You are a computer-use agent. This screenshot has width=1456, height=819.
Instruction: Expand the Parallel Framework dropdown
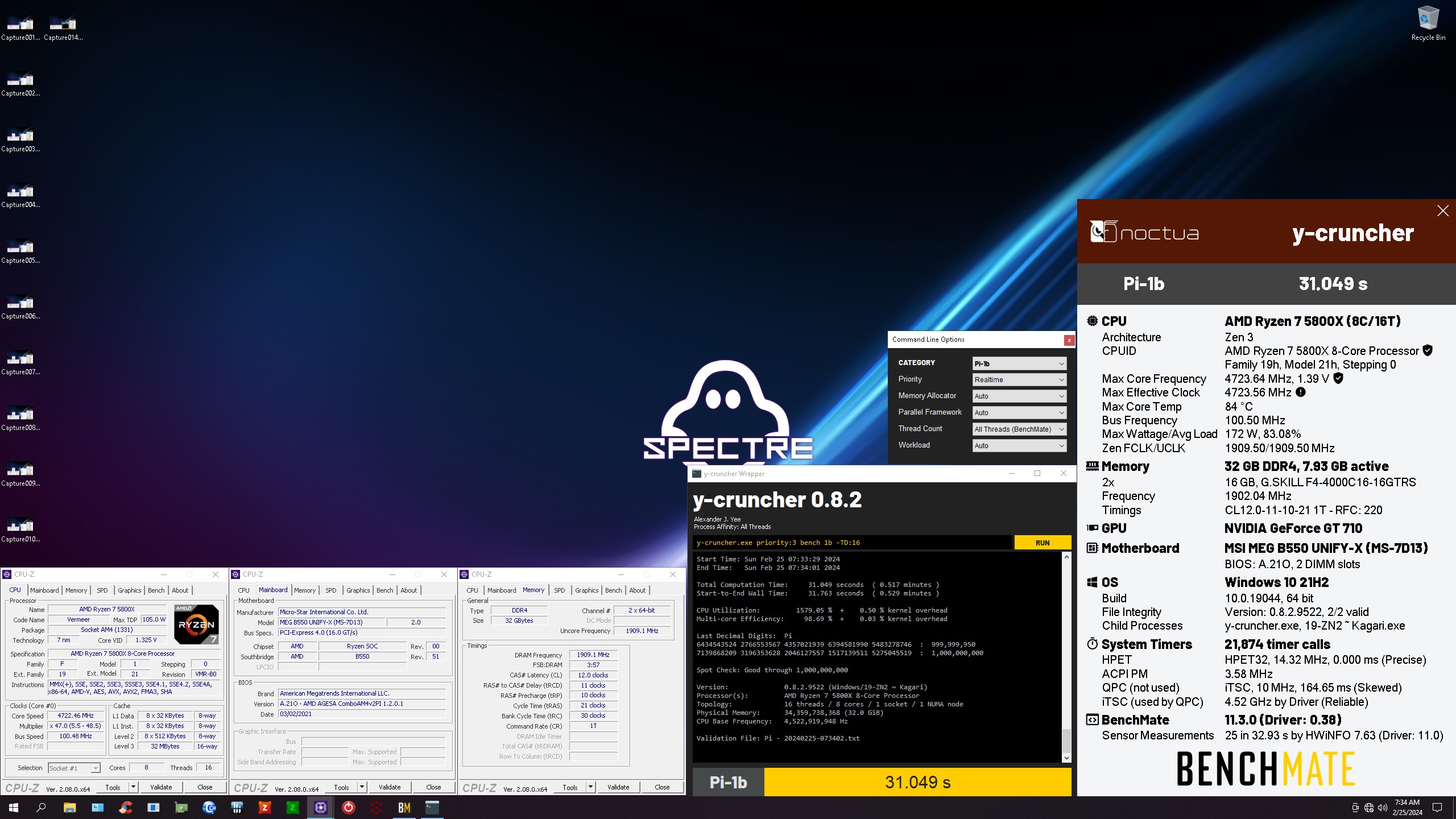pos(1019,413)
